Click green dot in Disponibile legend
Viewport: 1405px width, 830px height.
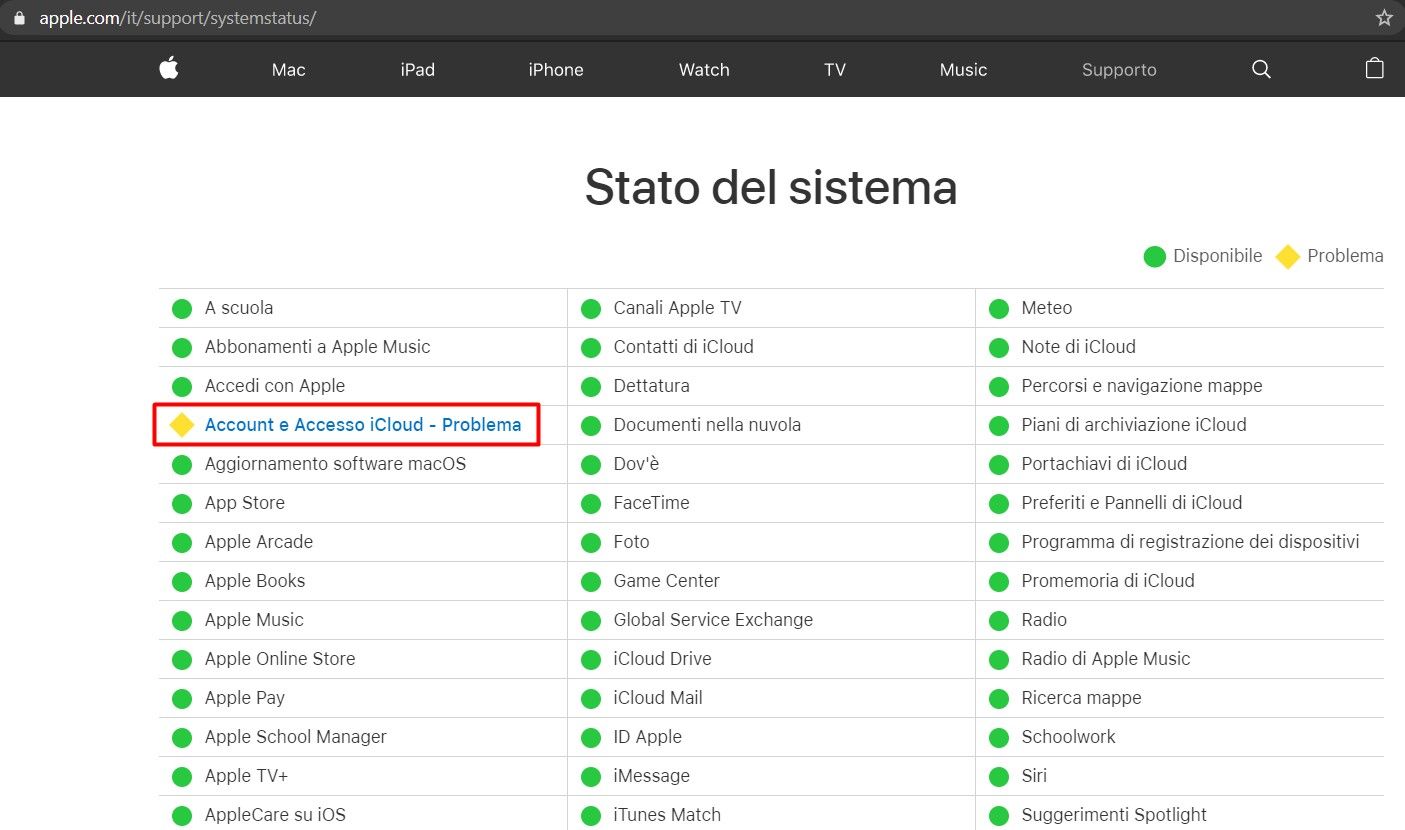[1154, 256]
